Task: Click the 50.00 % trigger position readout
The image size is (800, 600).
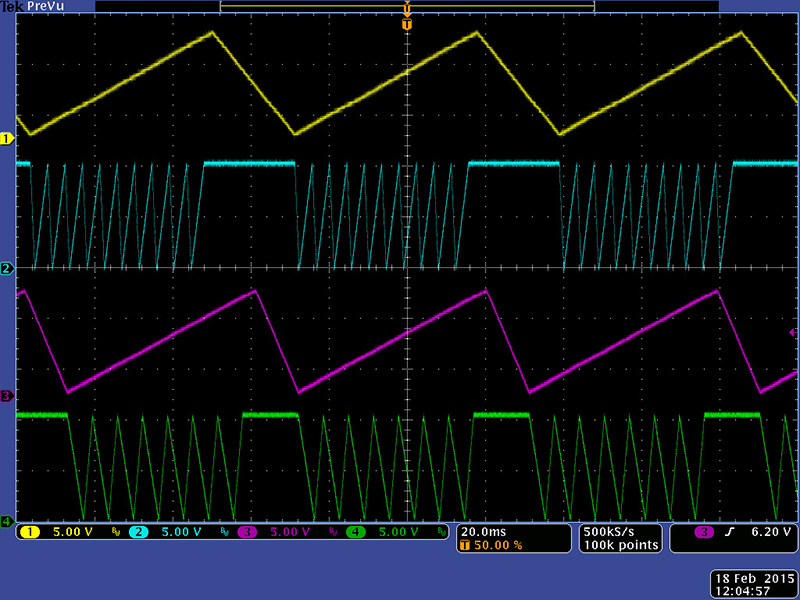Action: point(498,545)
